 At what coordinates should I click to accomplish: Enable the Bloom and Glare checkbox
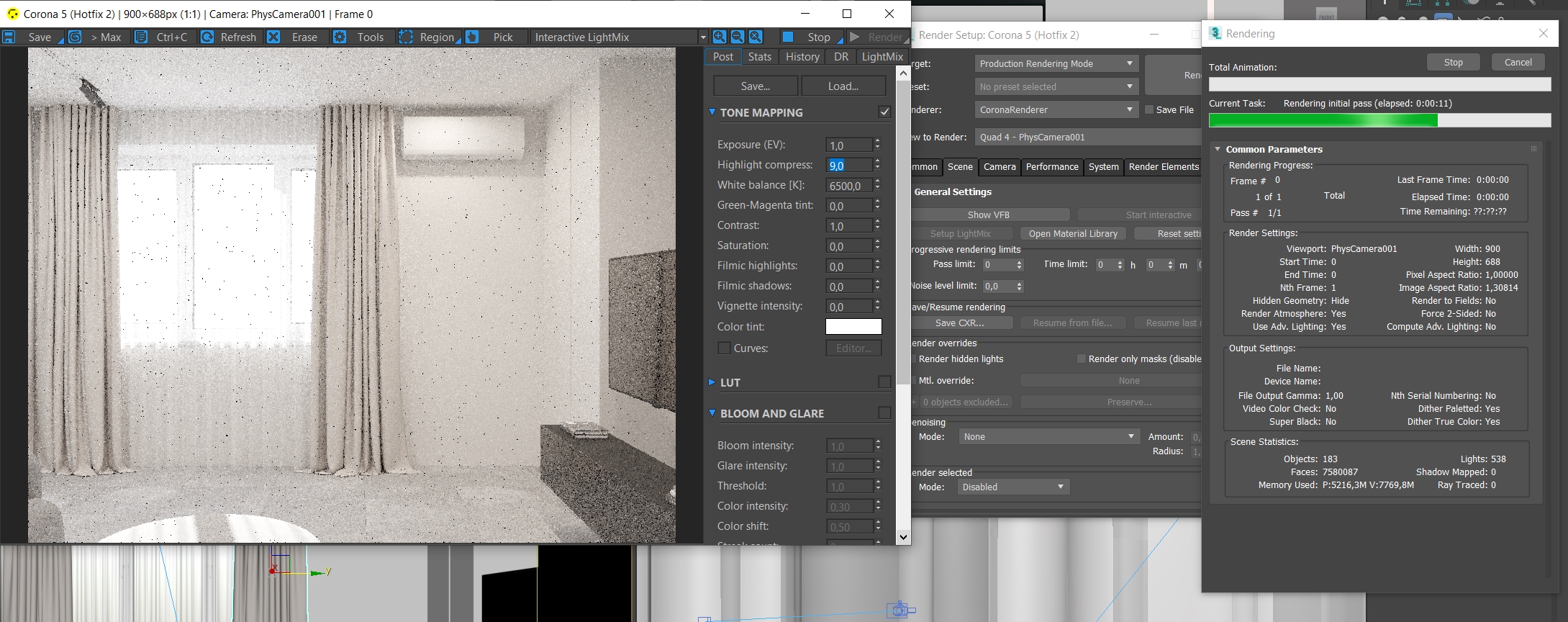point(884,413)
